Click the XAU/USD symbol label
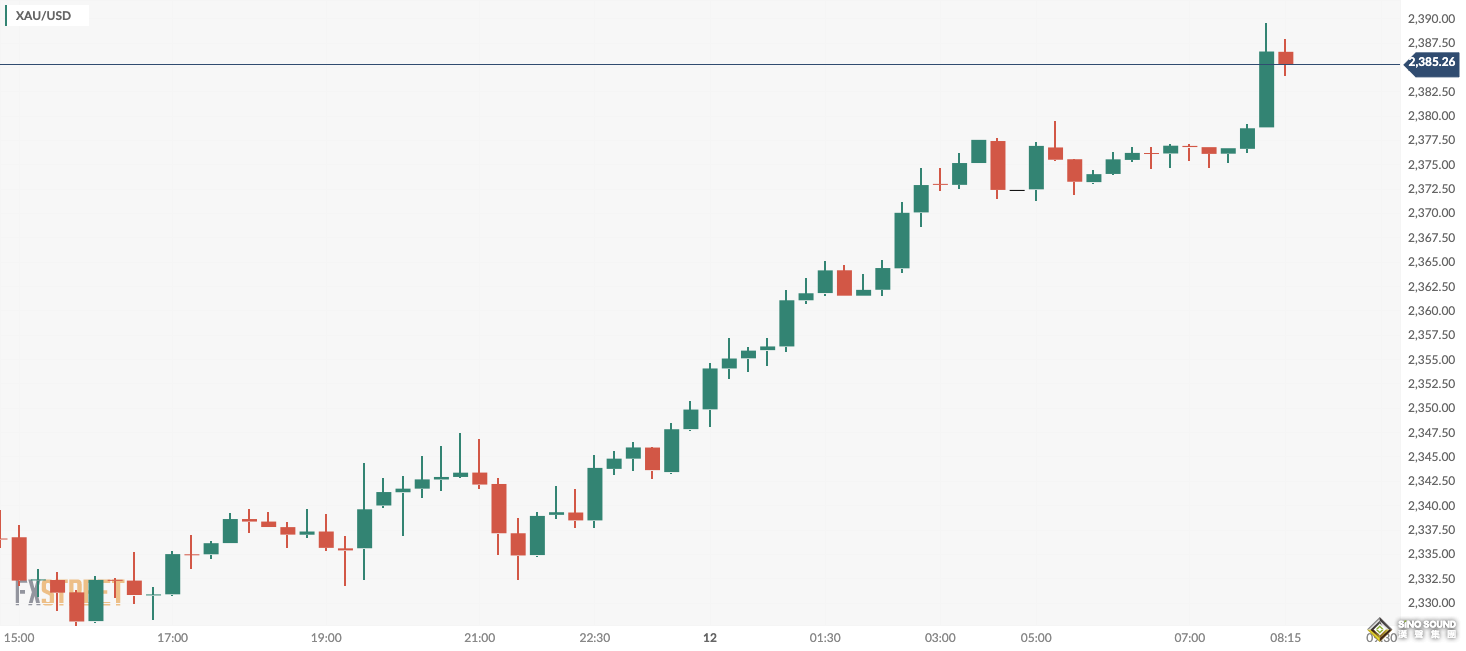The width and height of the screenshot is (1466, 651). click(x=43, y=16)
